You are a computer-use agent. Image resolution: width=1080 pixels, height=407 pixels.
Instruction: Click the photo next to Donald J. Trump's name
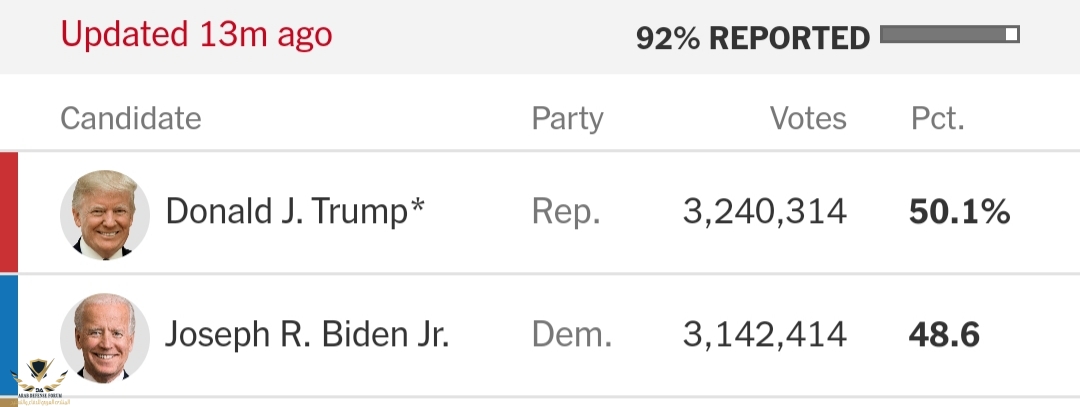click(x=105, y=214)
